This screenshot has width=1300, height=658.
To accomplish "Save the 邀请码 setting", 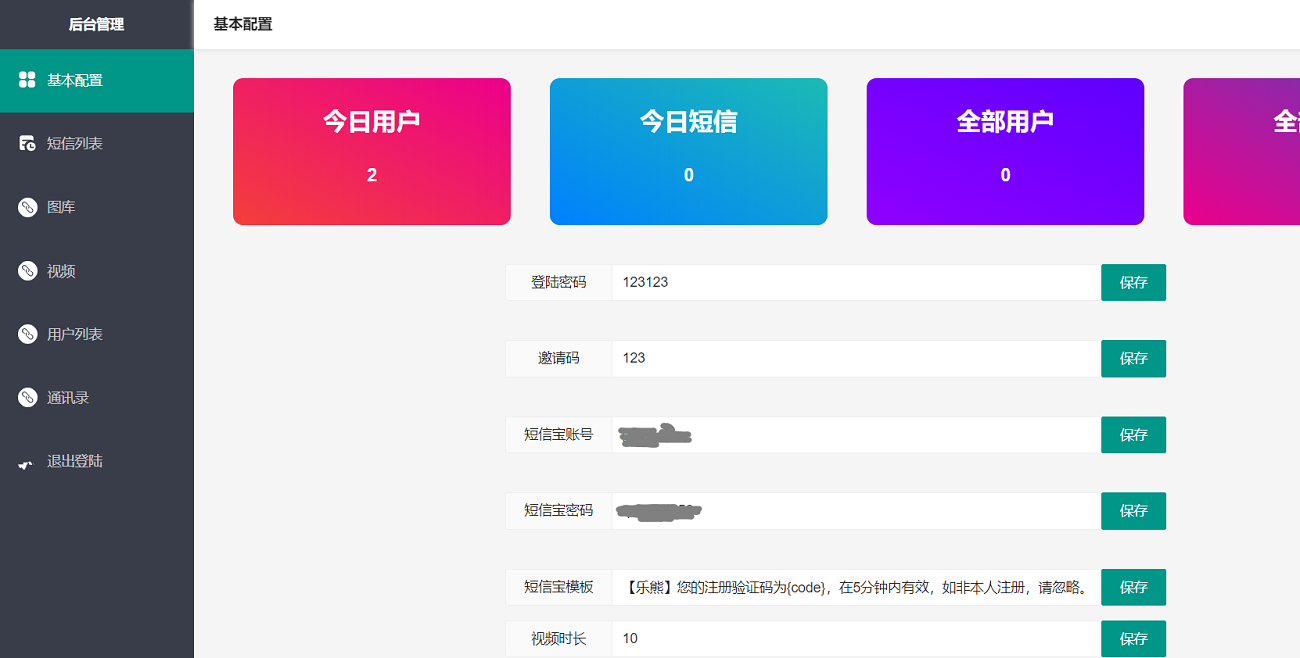I will 1133,359.
